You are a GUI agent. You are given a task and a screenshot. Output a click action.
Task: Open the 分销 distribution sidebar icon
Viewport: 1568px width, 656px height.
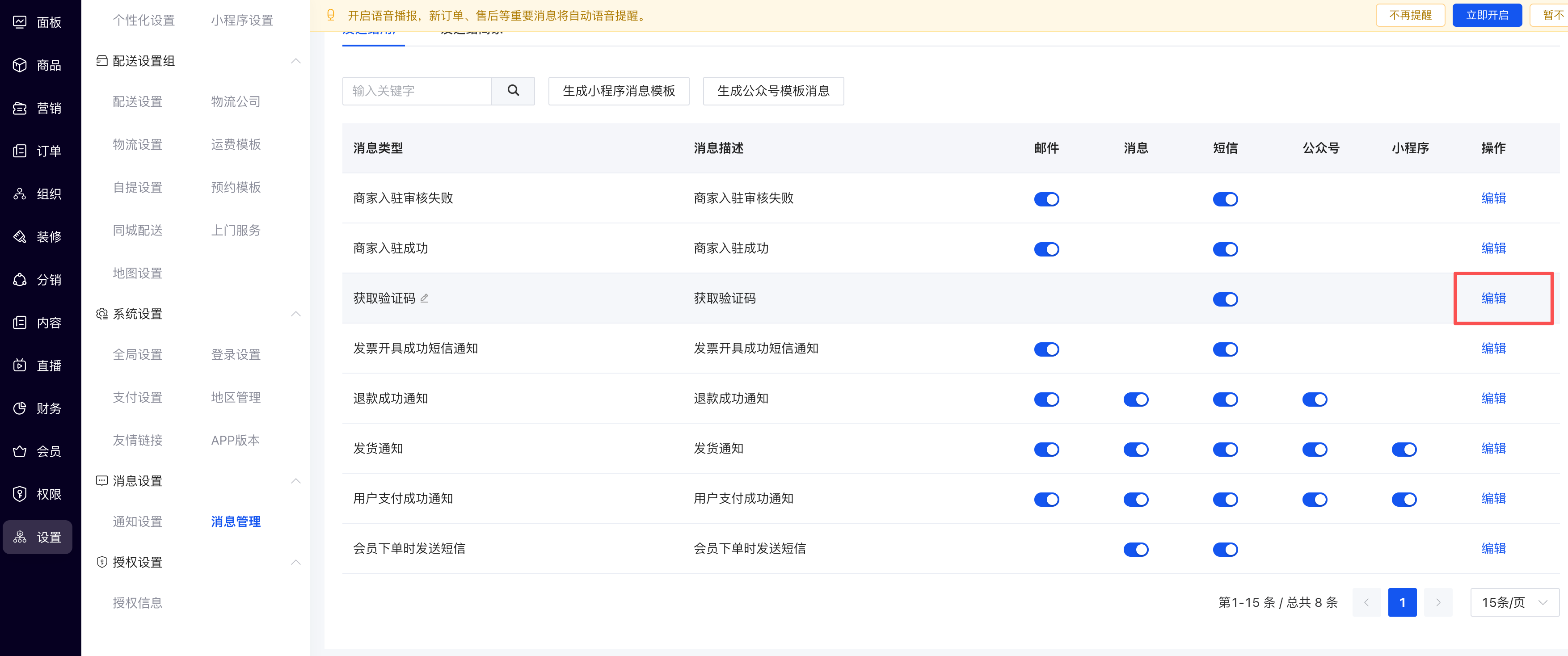point(20,280)
